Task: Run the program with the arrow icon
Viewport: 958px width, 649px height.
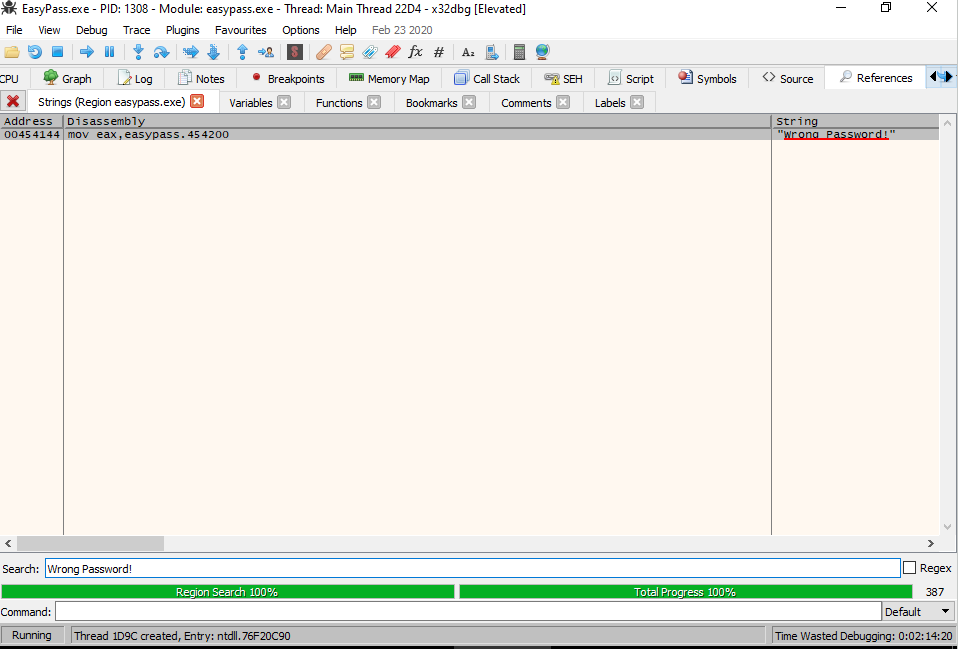Action: pos(87,52)
